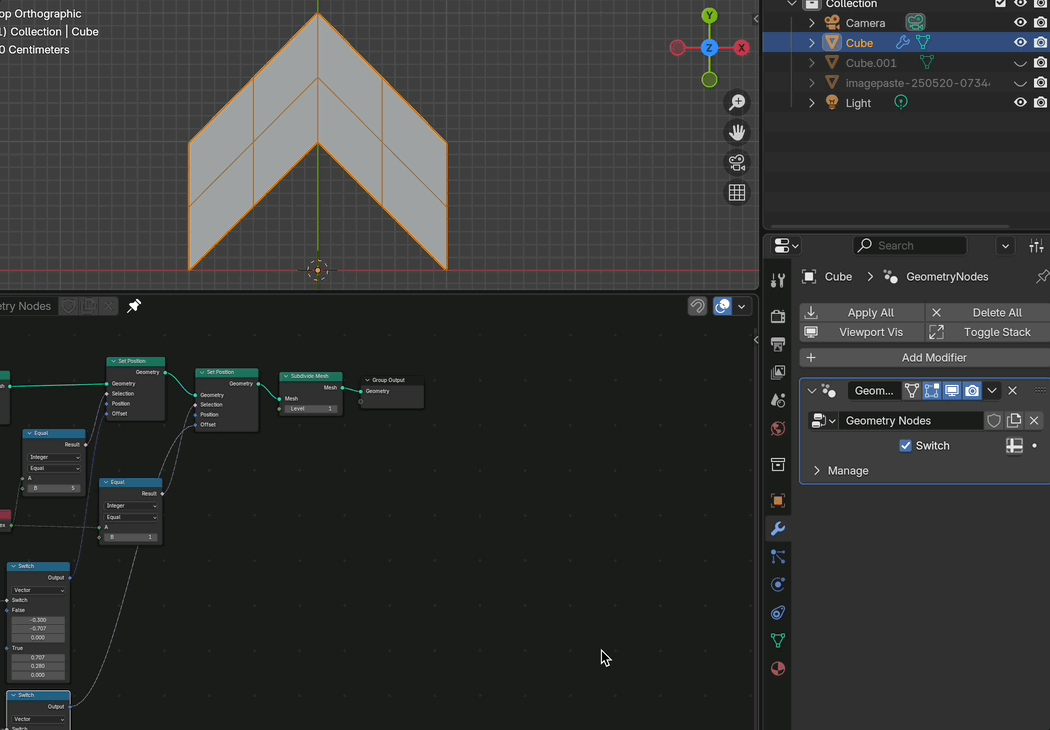Open the modifier extra options dropdown arrow
1050x730 pixels.
coord(992,390)
